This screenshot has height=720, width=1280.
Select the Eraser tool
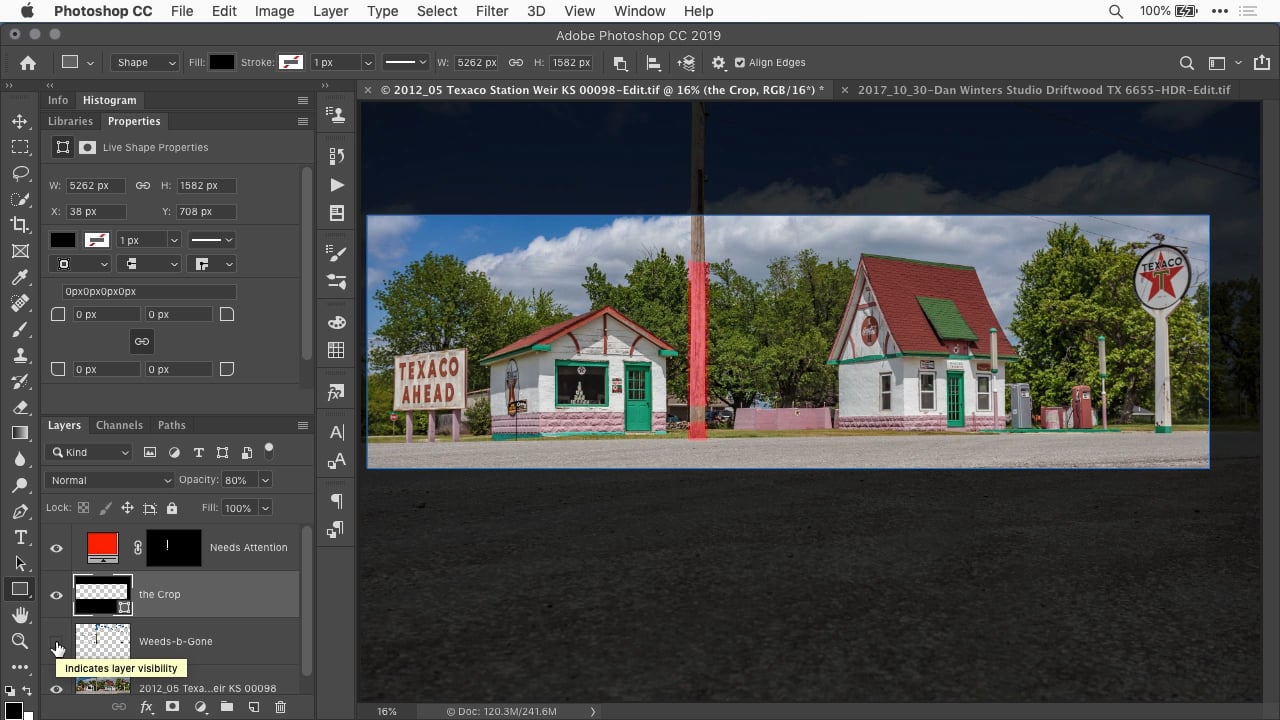pyautogui.click(x=19, y=407)
